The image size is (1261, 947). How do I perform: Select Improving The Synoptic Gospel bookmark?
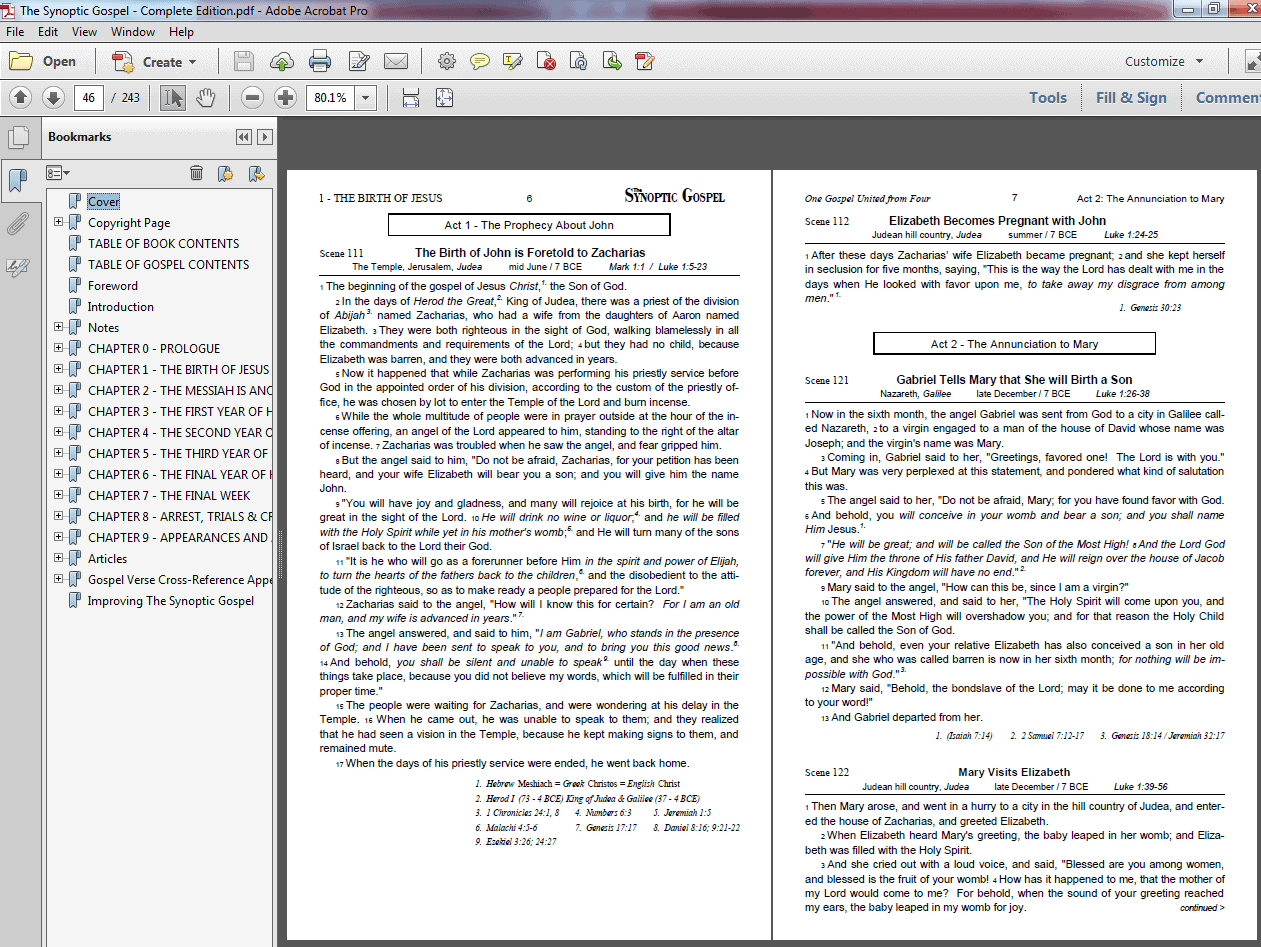170,601
